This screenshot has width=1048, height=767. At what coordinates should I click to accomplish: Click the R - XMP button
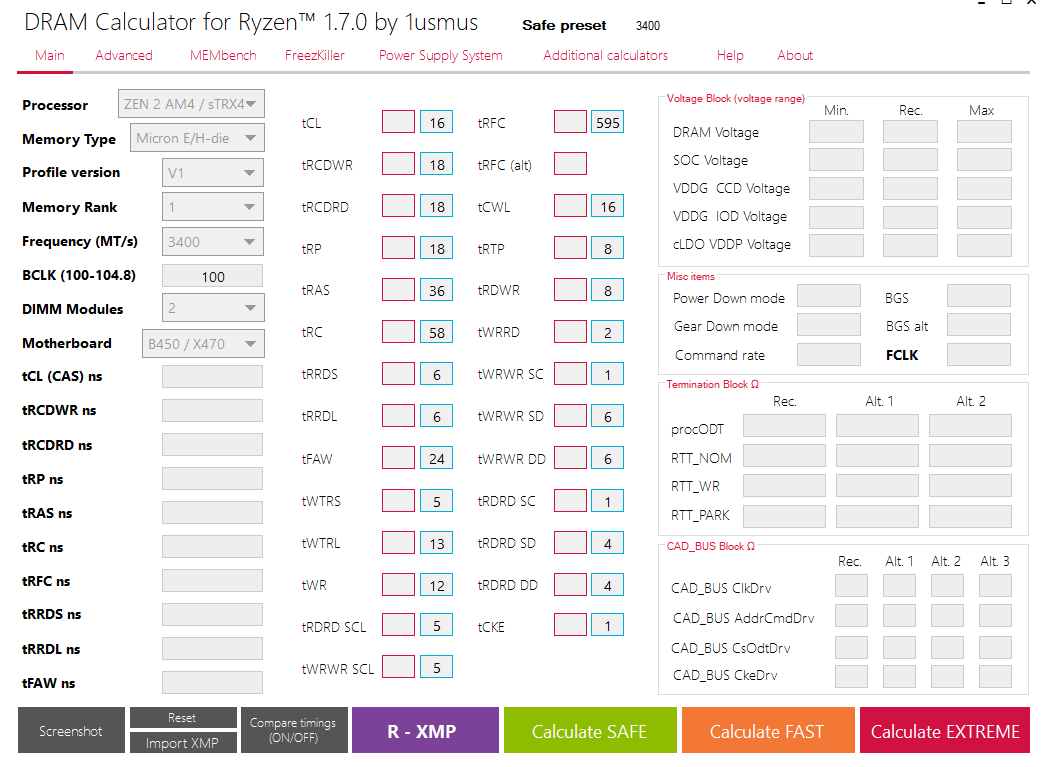(x=425, y=730)
